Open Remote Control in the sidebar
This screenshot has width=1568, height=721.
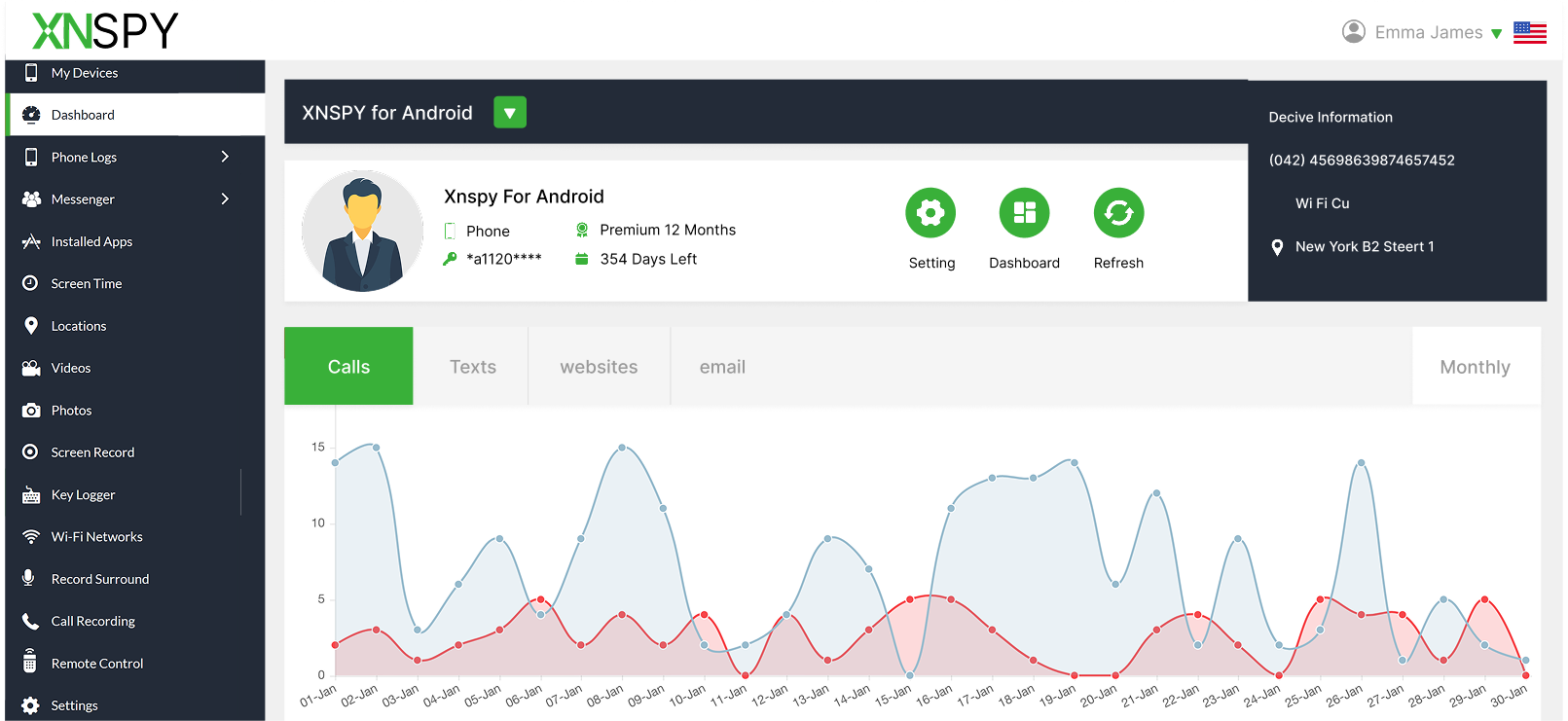96,664
